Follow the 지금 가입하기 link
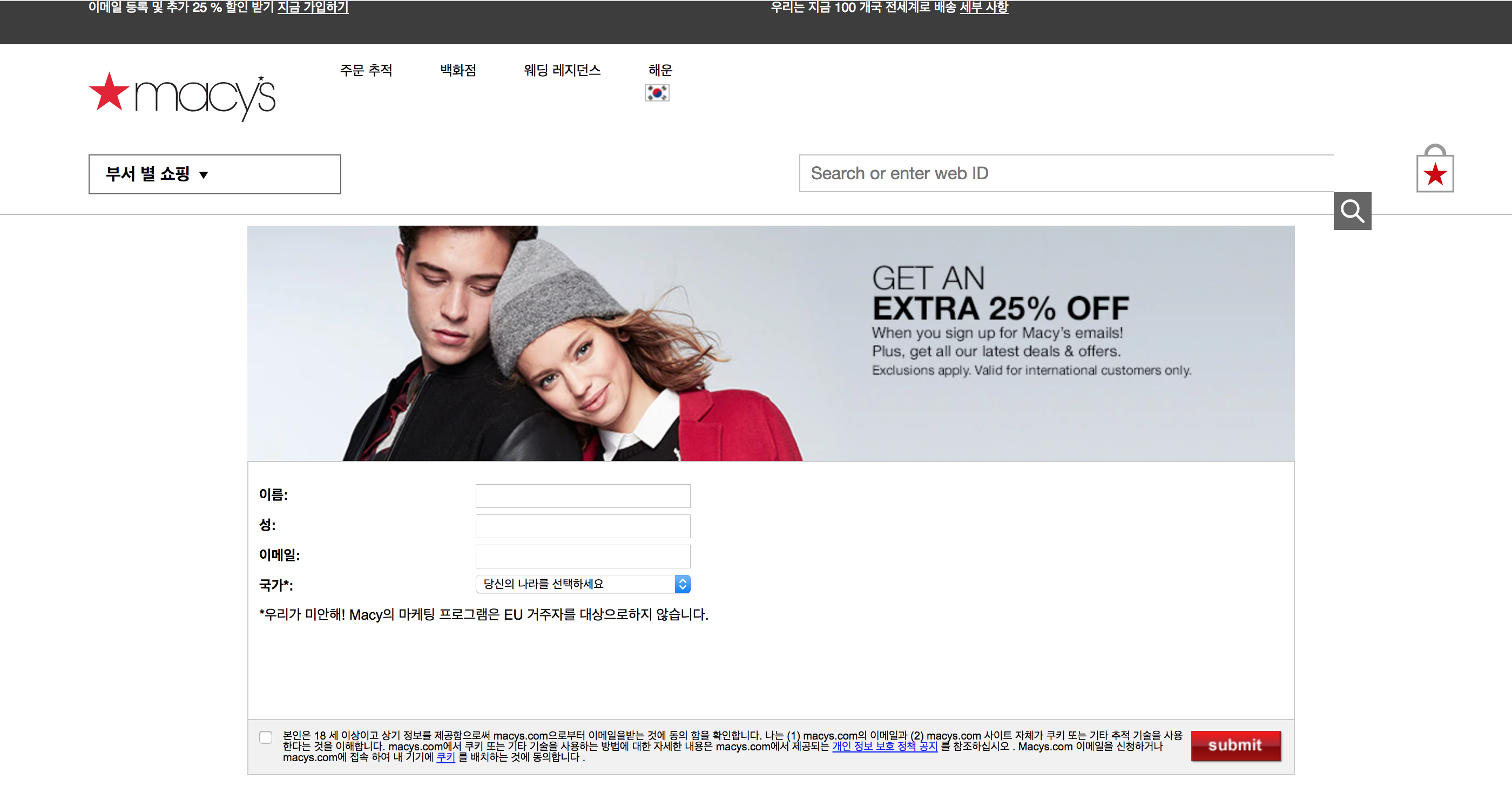 [313, 8]
